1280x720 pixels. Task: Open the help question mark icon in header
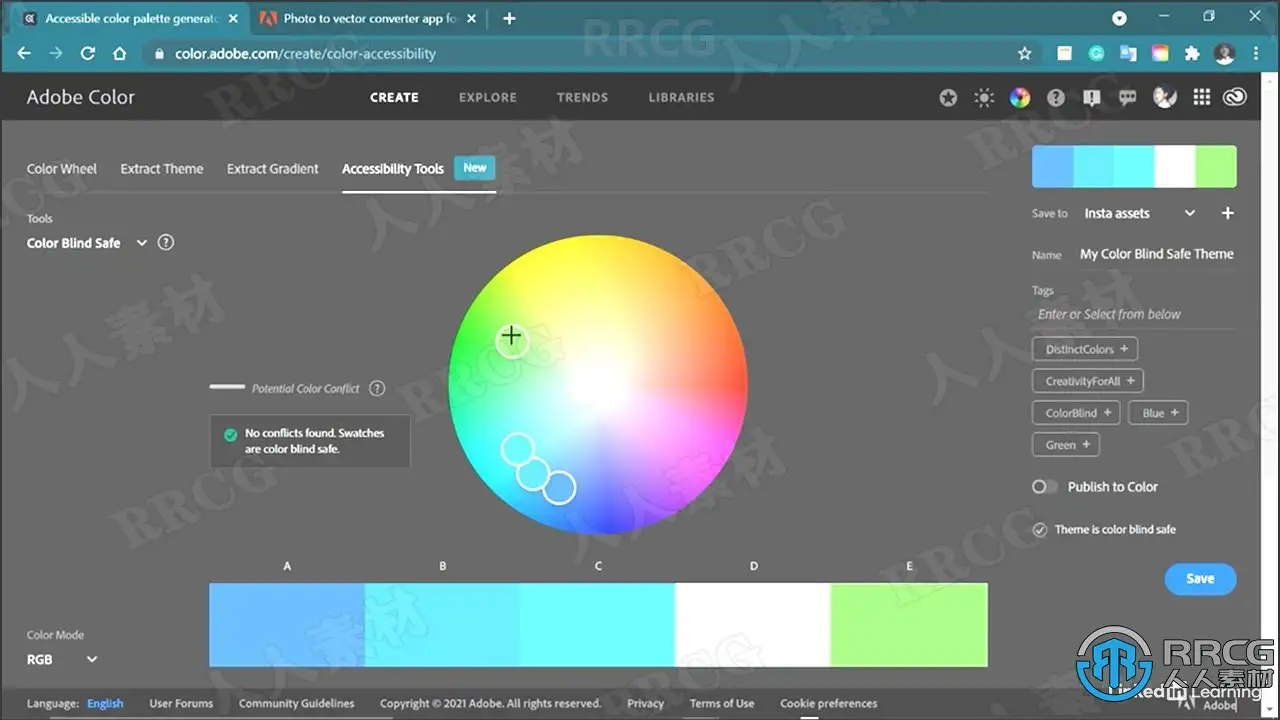tap(1056, 97)
